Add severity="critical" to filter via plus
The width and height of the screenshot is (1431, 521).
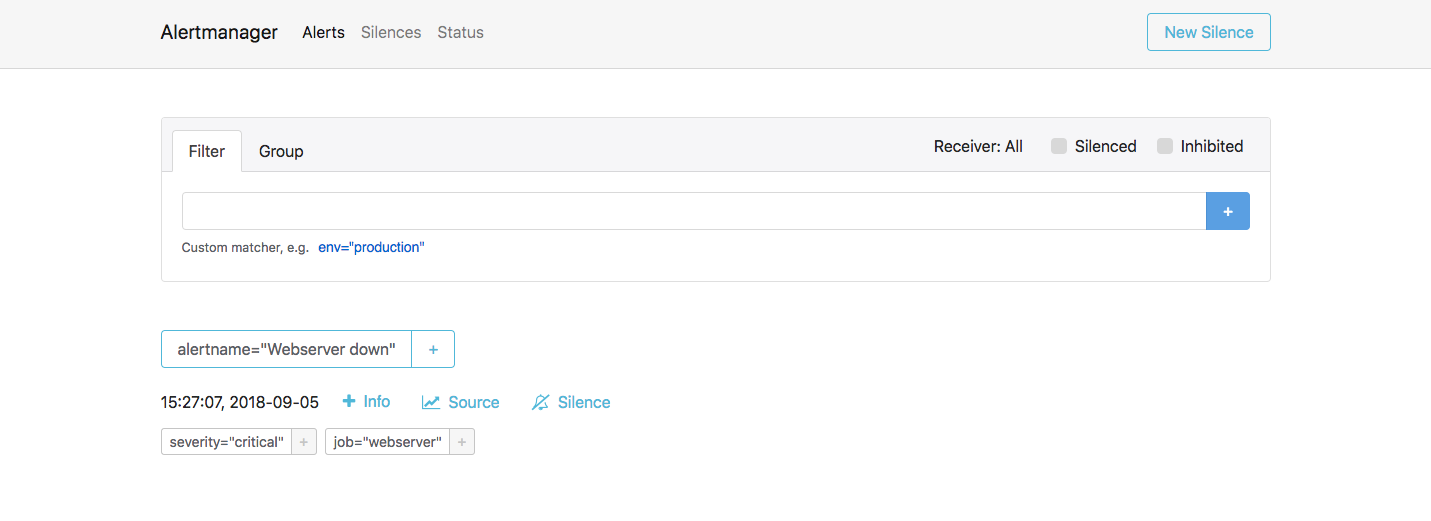pyautogui.click(x=304, y=442)
